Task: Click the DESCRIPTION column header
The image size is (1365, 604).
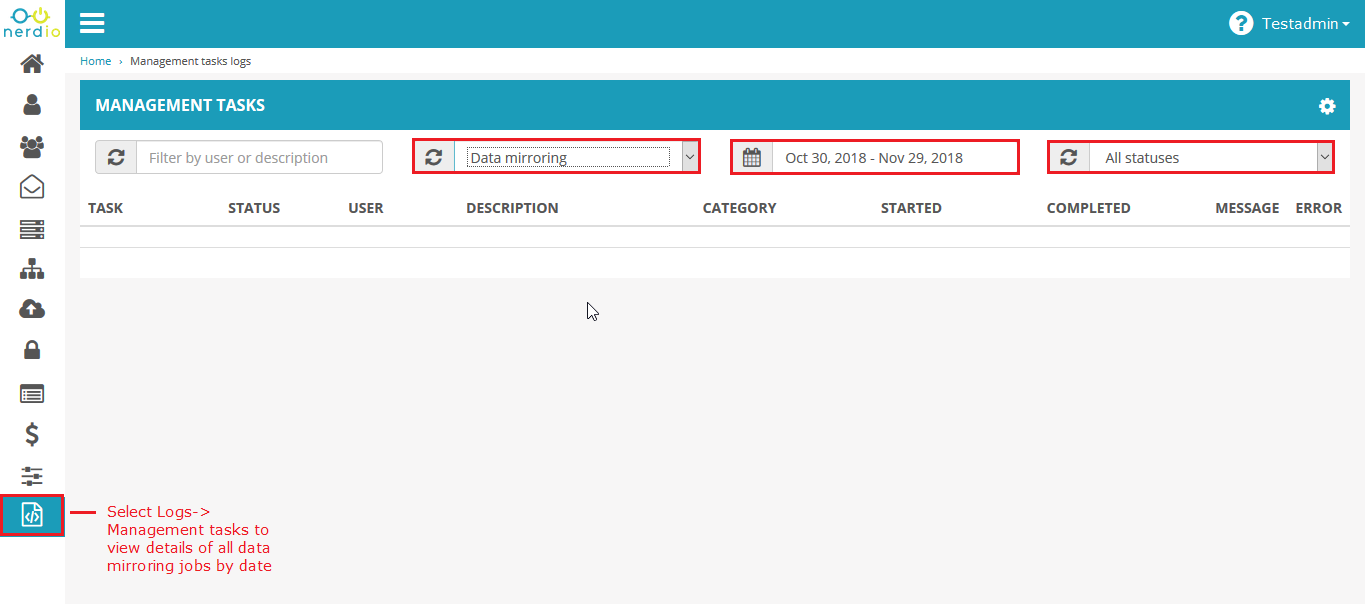Action: (x=512, y=208)
